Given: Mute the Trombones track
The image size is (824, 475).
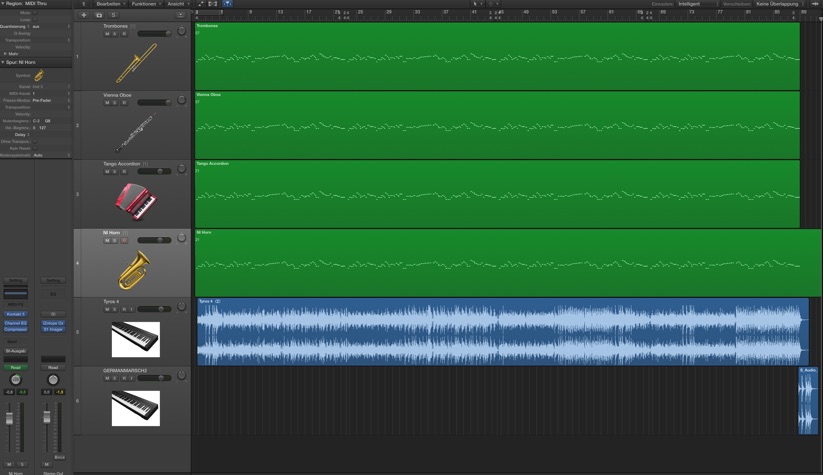Looking at the screenshot, I should (x=107, y=34).
